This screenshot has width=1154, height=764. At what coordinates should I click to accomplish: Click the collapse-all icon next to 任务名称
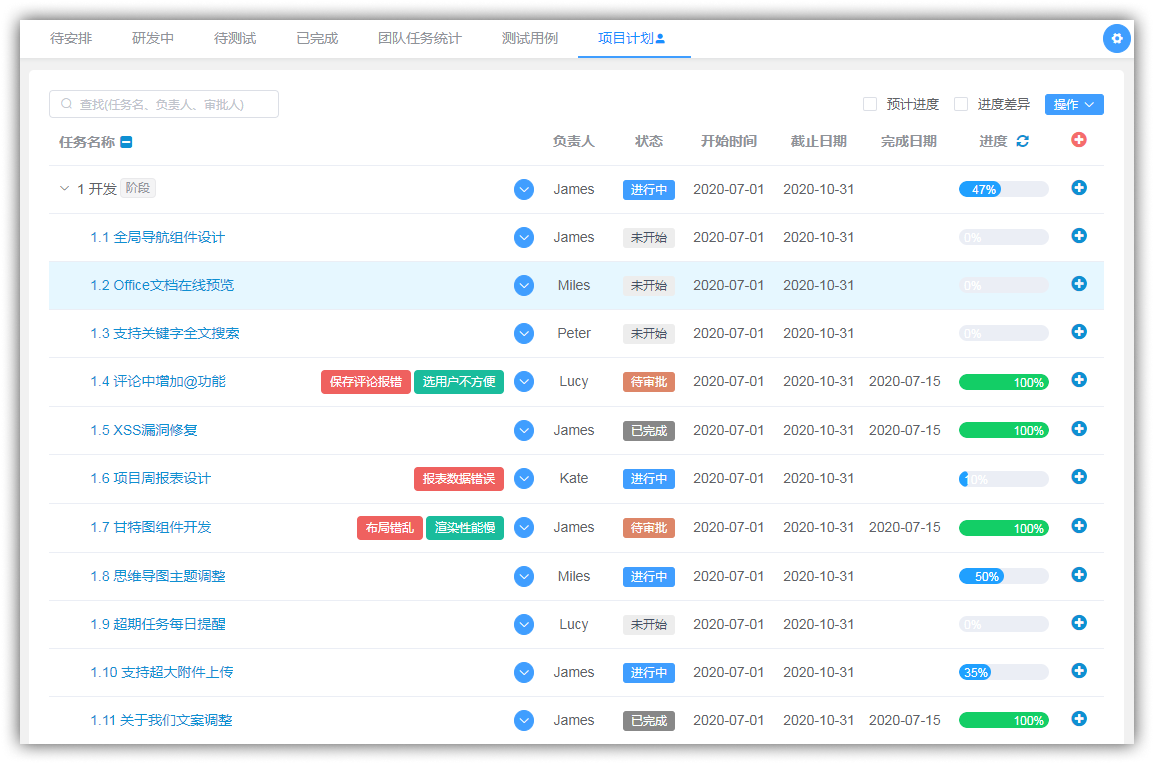tap(126, 142)
